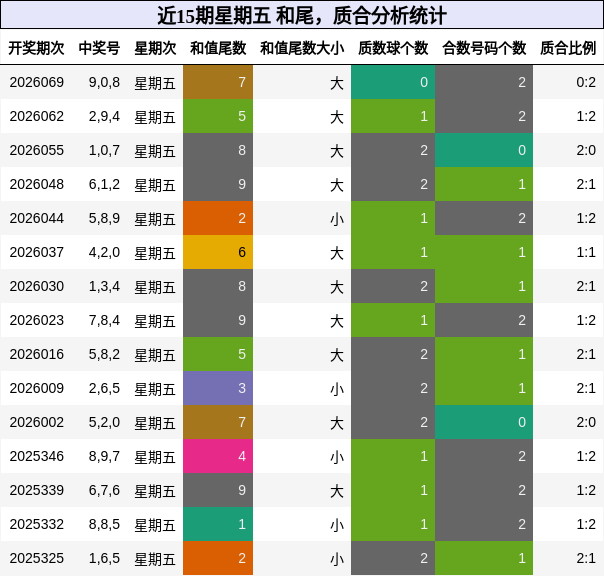Click winning numbers 1,6,5
Screen dimensions: 604x576
[x=104, y=558]
